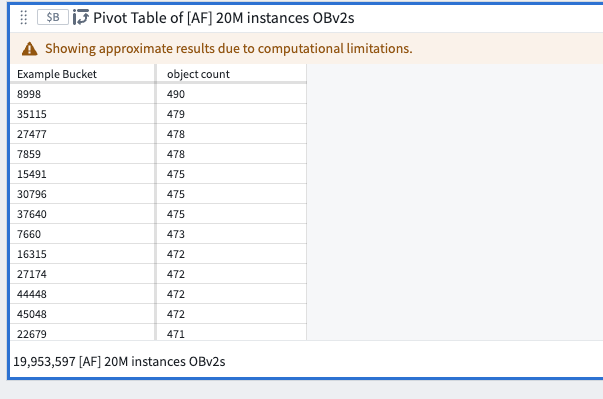Click count 472 in the 27174 row
This screenshot has height=399, width=603.
pyautogui.click(x=232, y=274)
